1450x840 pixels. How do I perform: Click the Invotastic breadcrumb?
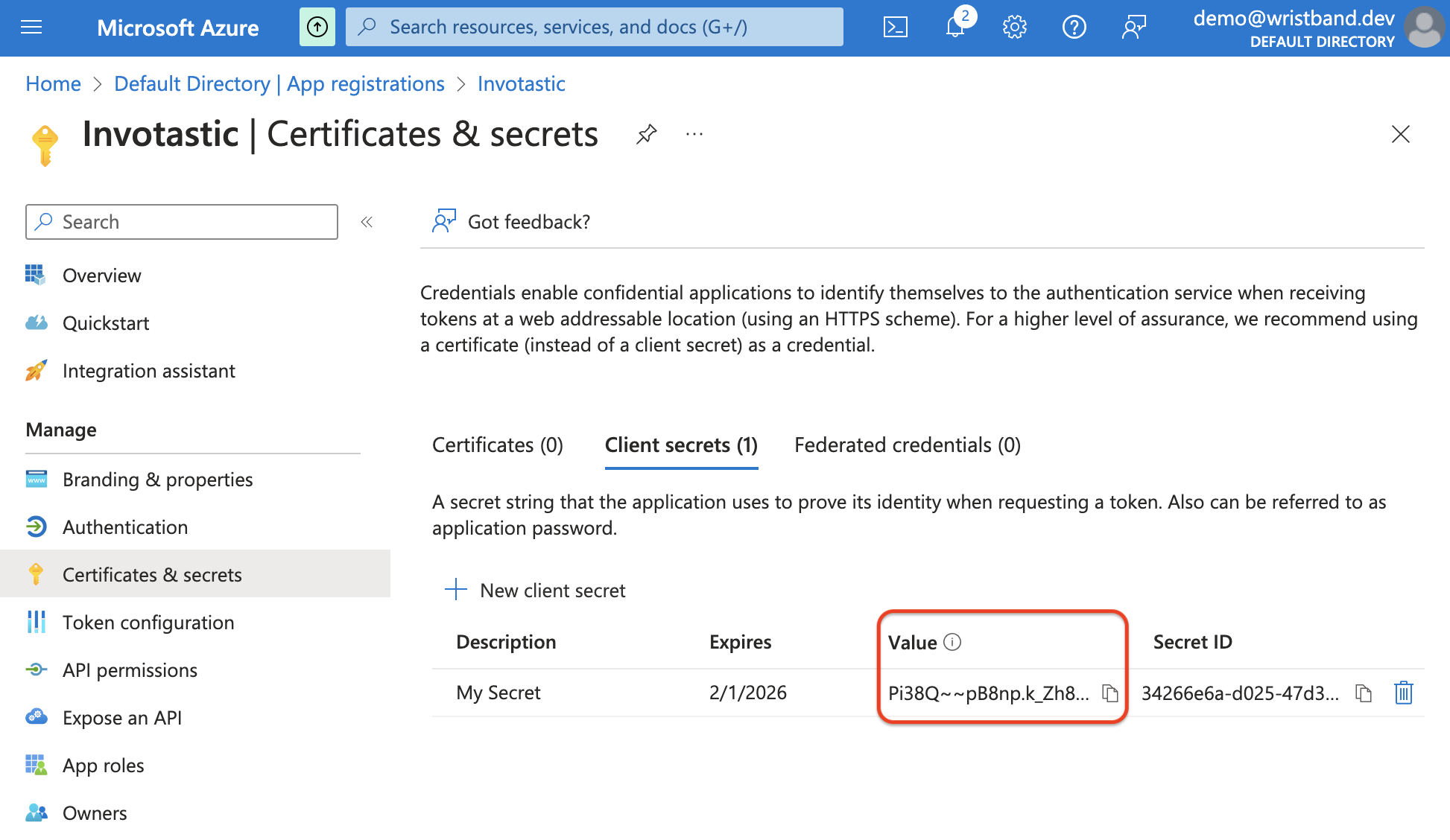522,84
